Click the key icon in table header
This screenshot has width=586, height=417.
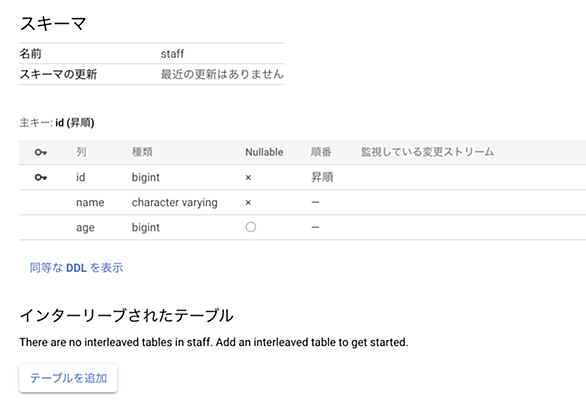coord(41,152)
